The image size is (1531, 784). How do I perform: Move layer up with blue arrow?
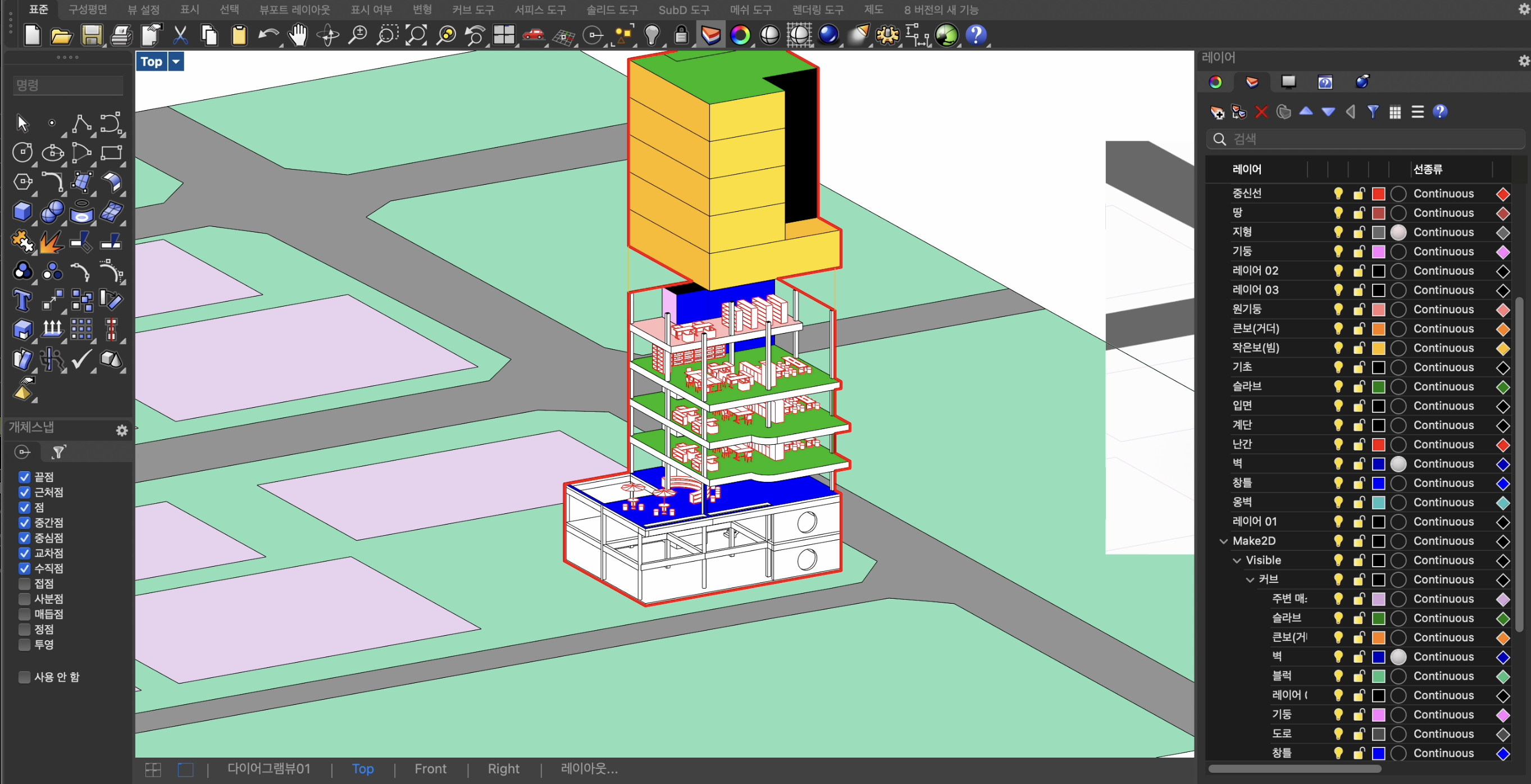pyautogui.click(x=1306, y=111)
